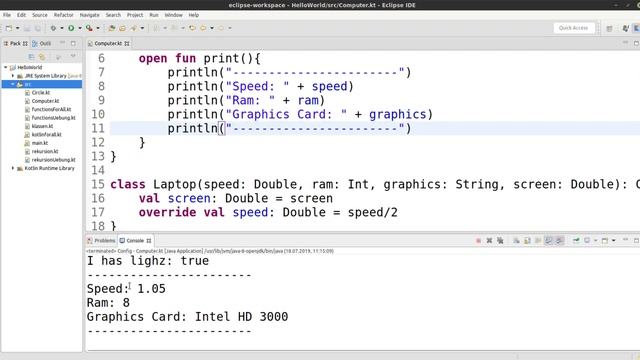Open the Search menu

click(x=113, y=15)
